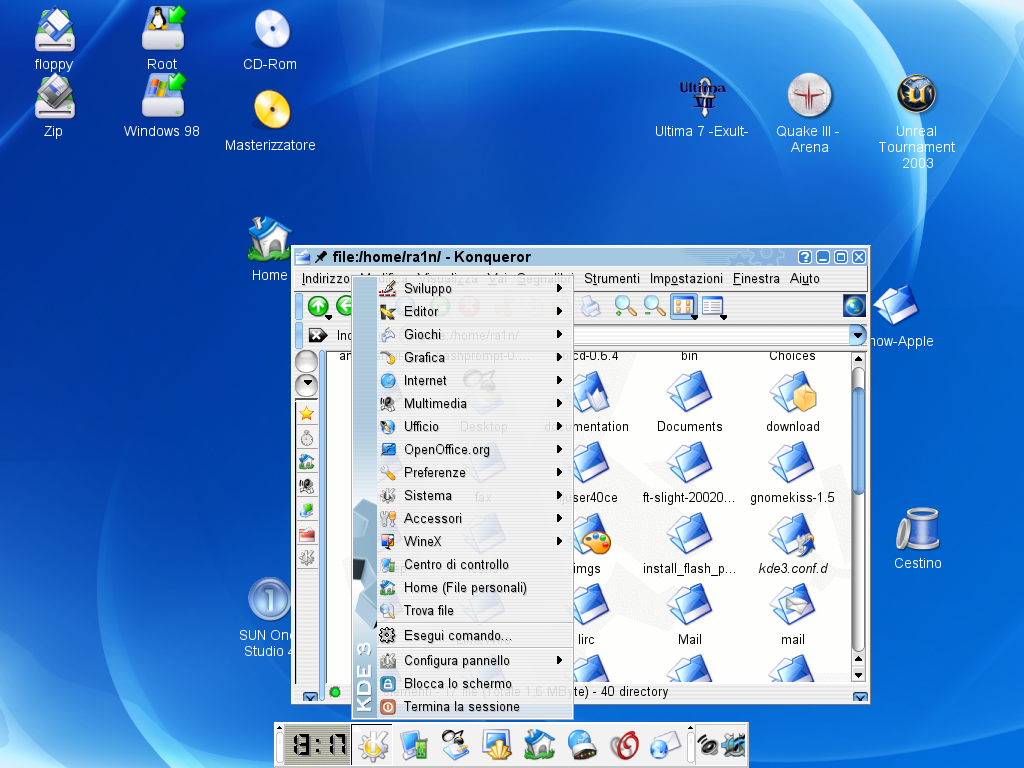The image size is (1024, 768).
Task: Open the Impostazioni menu
Action: [x=686, y=279]
